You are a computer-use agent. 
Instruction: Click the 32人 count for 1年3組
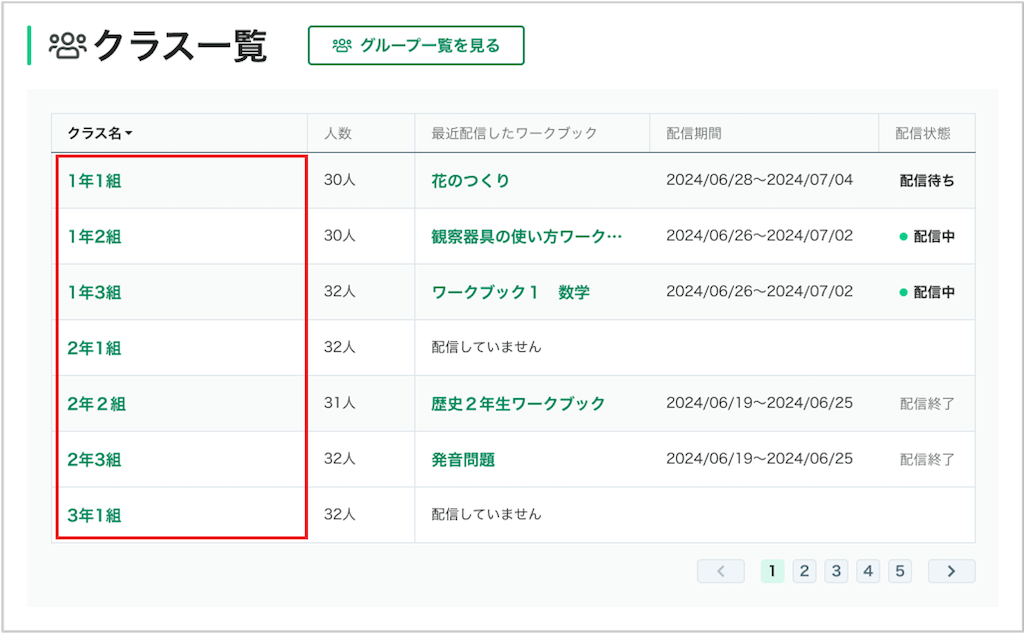point(340,291)
